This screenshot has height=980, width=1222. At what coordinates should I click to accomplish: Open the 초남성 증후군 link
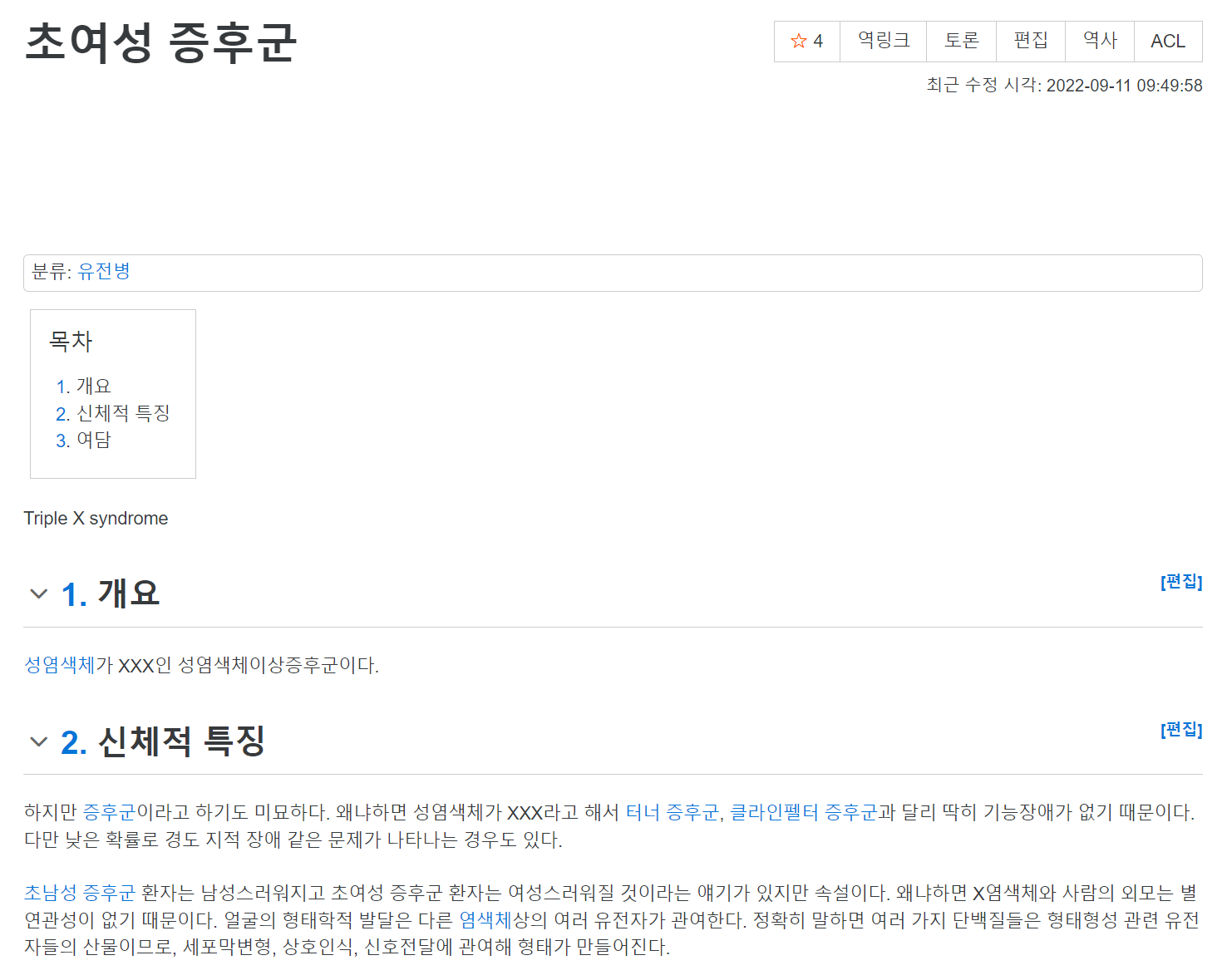(79, 894)
